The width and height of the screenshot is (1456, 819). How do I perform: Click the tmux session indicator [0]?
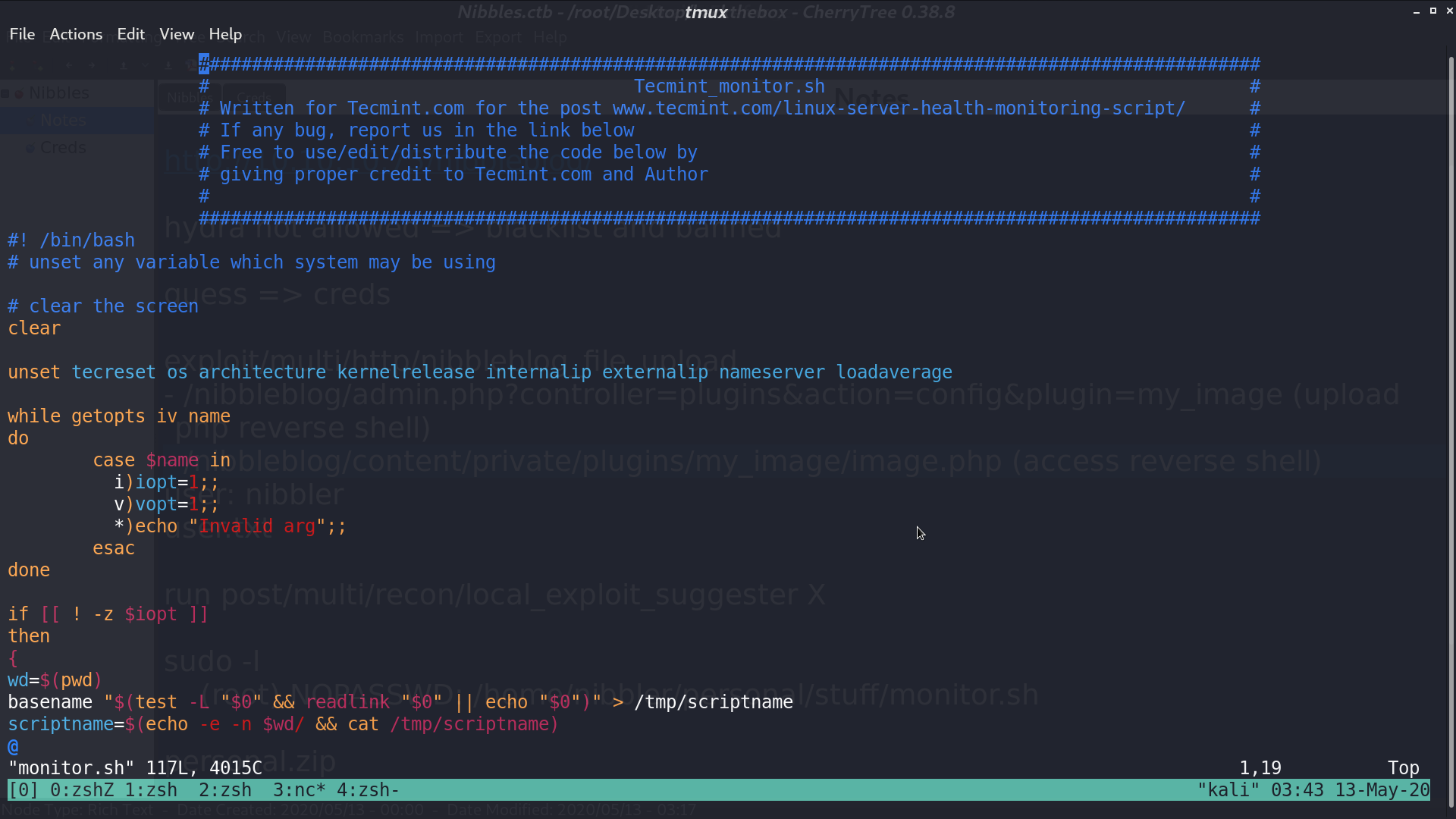click(x=24, y=790)
